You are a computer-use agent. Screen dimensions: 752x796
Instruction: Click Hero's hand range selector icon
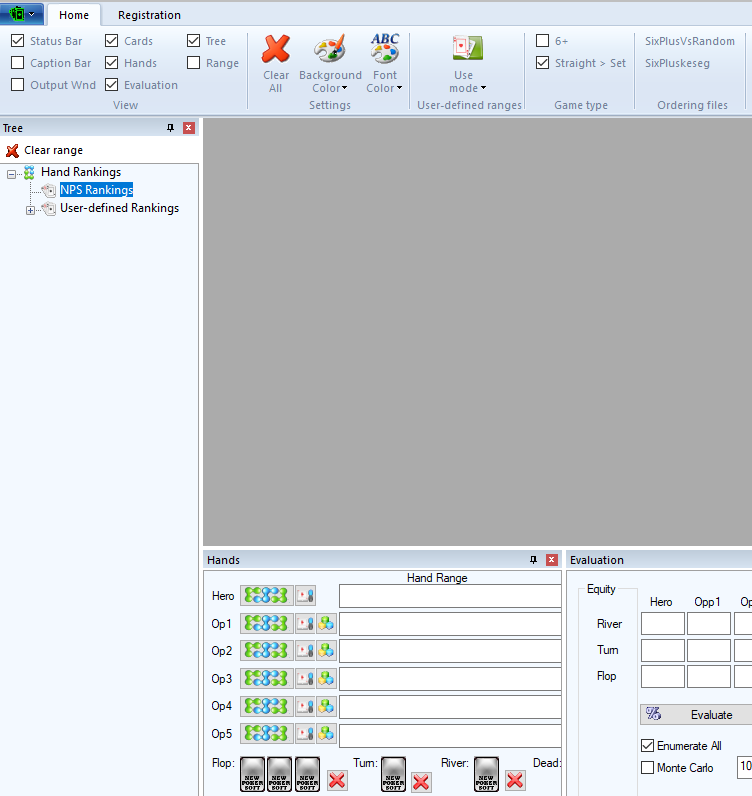point(267,596)
